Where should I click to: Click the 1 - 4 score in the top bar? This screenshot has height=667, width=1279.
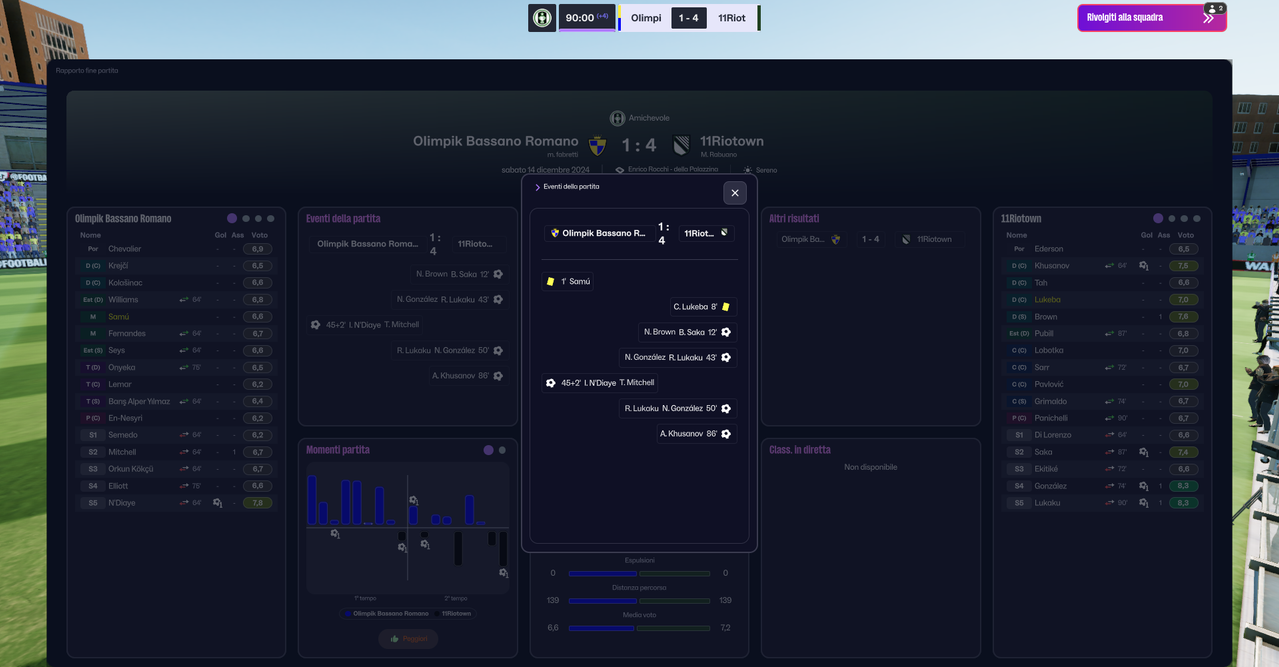click(x=689, y=18)
